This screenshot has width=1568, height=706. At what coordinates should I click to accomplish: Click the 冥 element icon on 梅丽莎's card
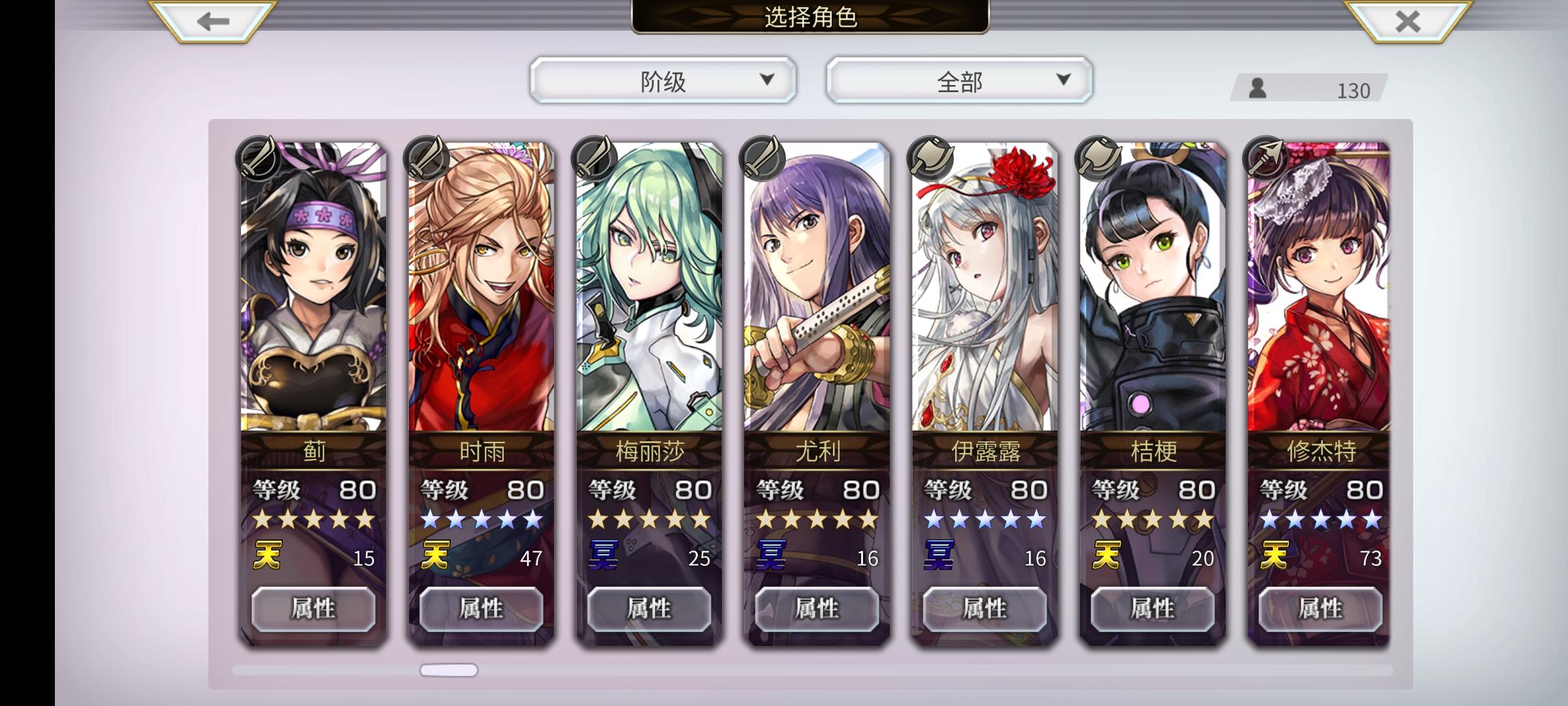pyautogui.click(x=603, y=556)
